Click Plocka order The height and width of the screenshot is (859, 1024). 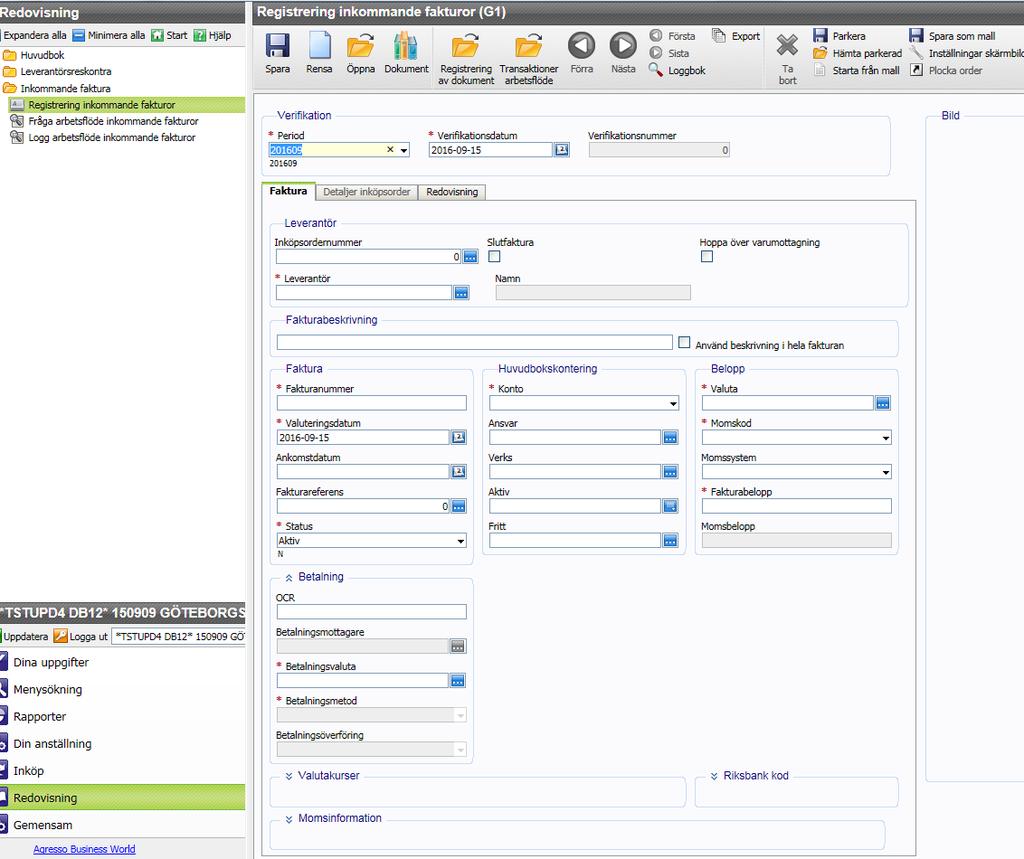946,70
